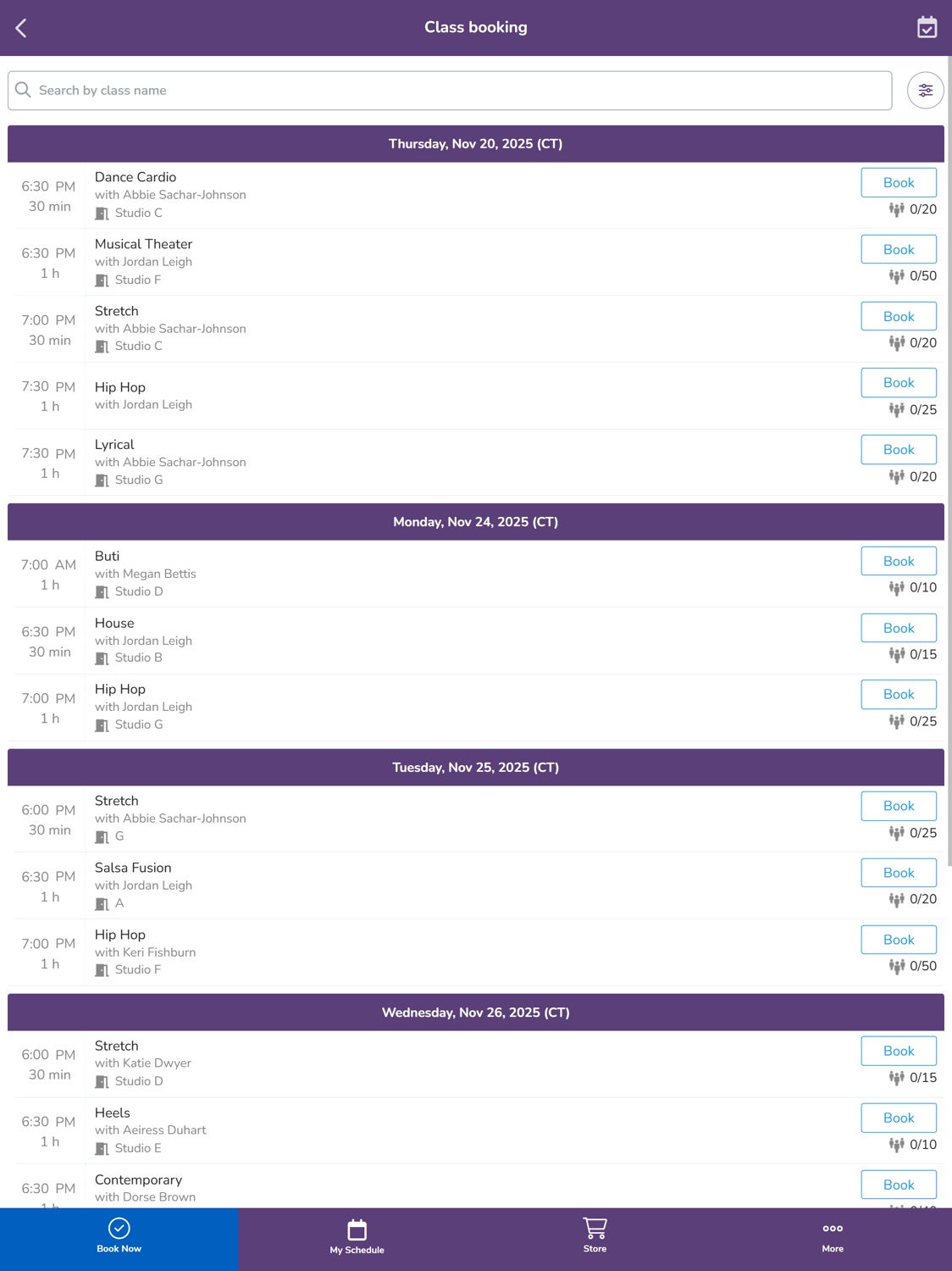Tap the back arrow icon

(x=21, y=28)
